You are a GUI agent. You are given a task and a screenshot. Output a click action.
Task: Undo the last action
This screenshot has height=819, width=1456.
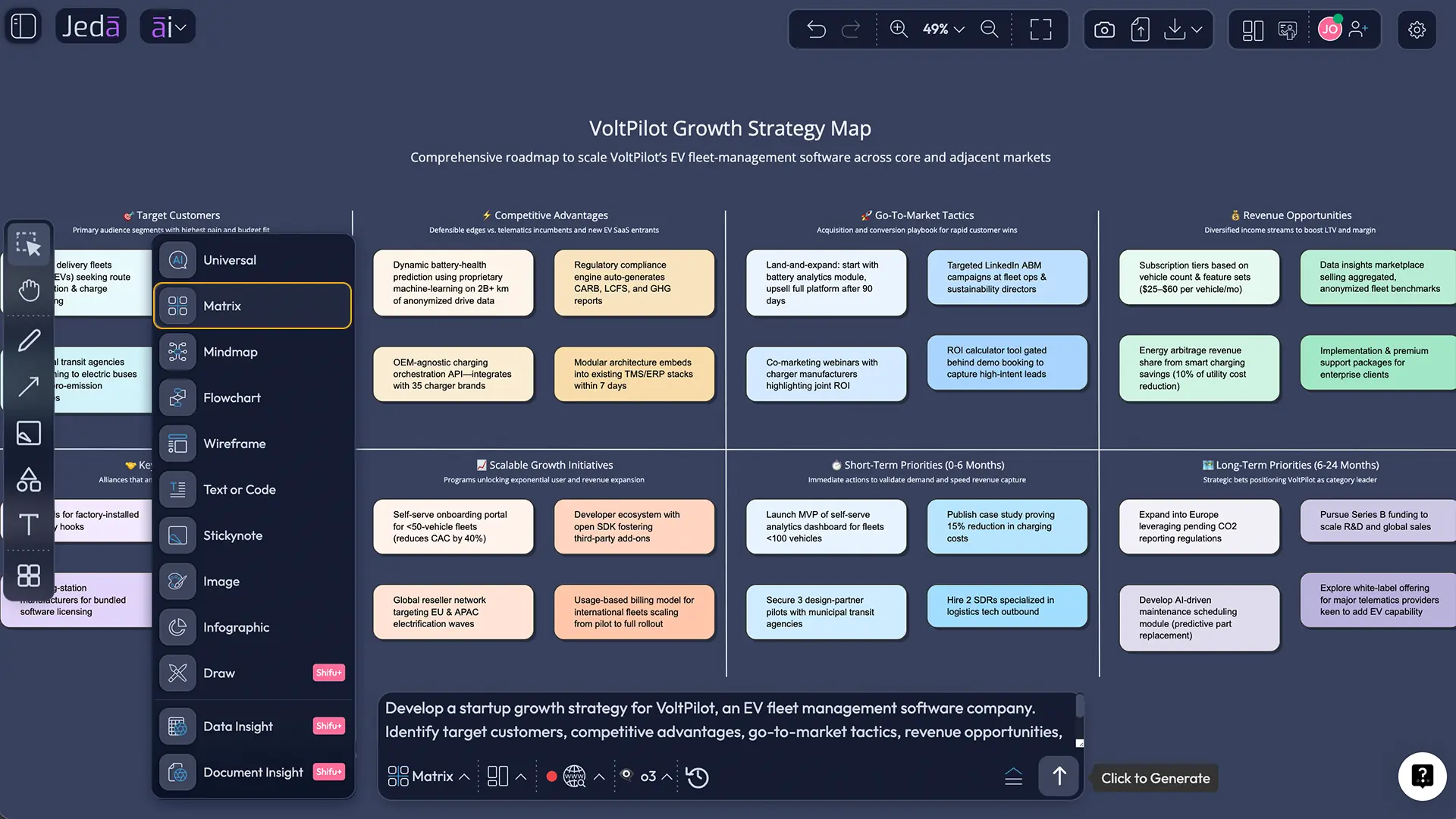coord(816,30)
